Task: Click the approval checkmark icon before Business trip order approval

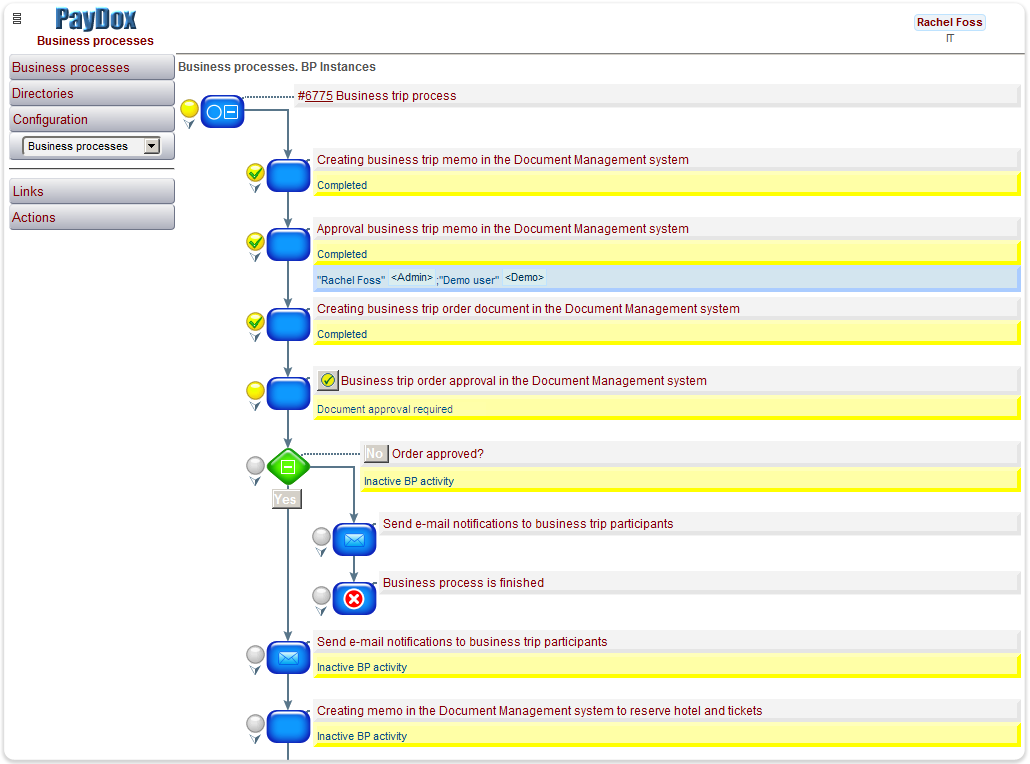Action: click(x=327, y=380)
